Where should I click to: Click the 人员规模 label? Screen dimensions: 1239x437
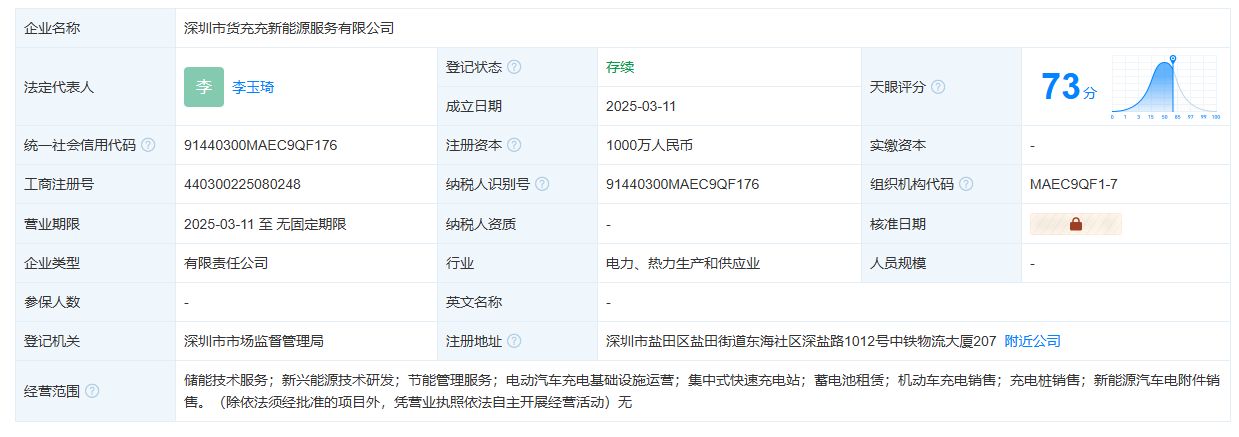[x=898, y=263]
